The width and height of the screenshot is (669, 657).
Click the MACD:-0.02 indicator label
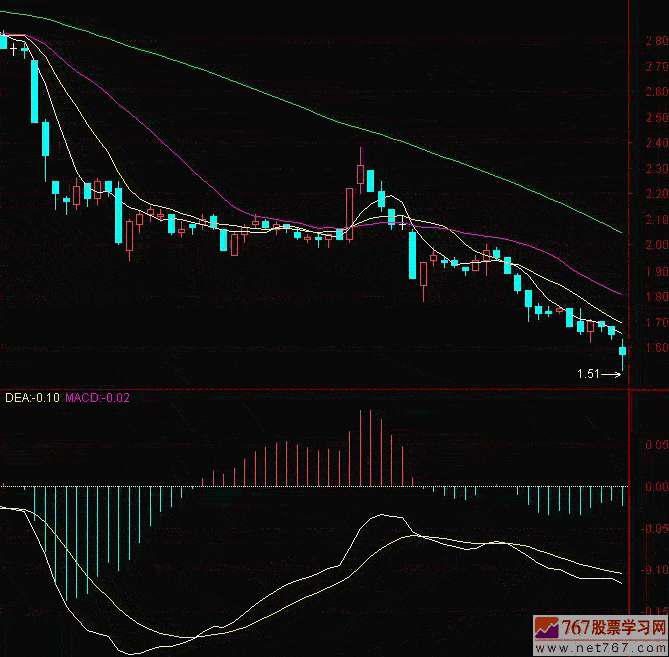[x=97, y=398]
